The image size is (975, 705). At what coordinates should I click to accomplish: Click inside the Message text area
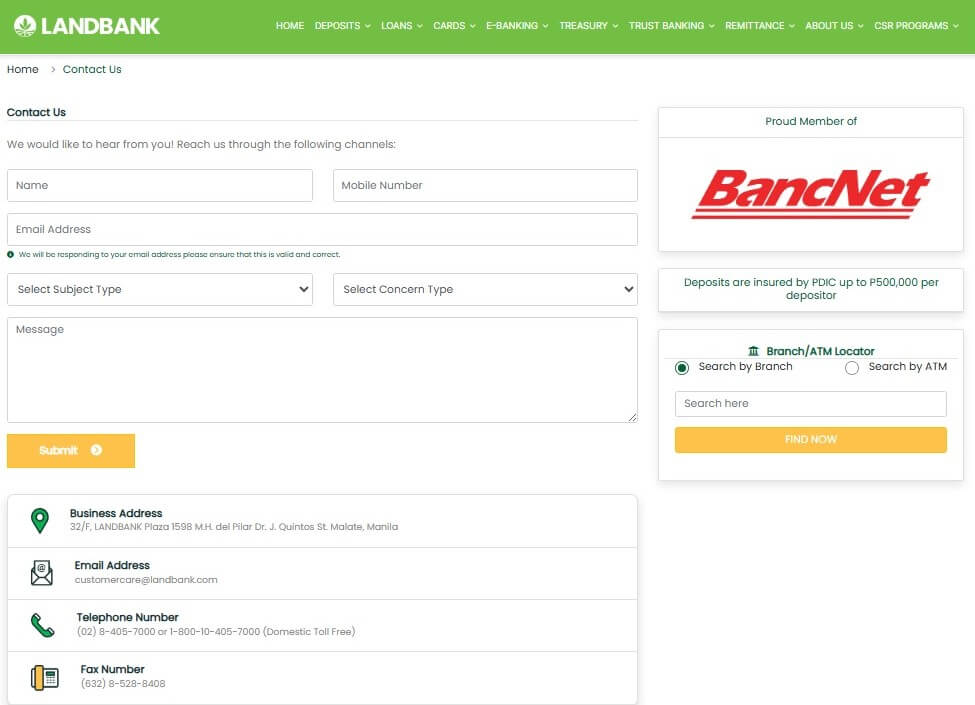coord(322,370)
